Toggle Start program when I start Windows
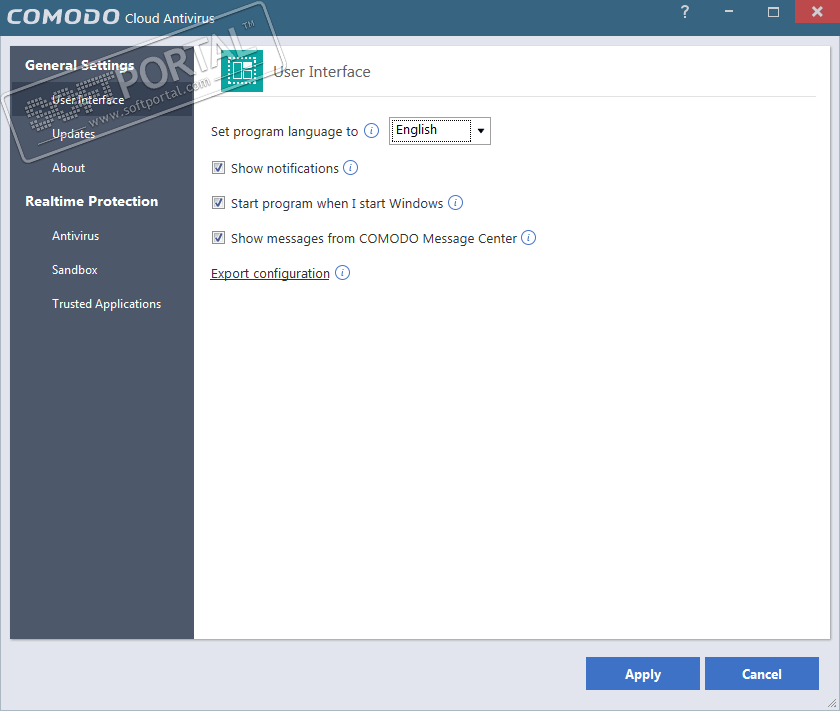Screen dimensions: 840x711 coord(218,203)
